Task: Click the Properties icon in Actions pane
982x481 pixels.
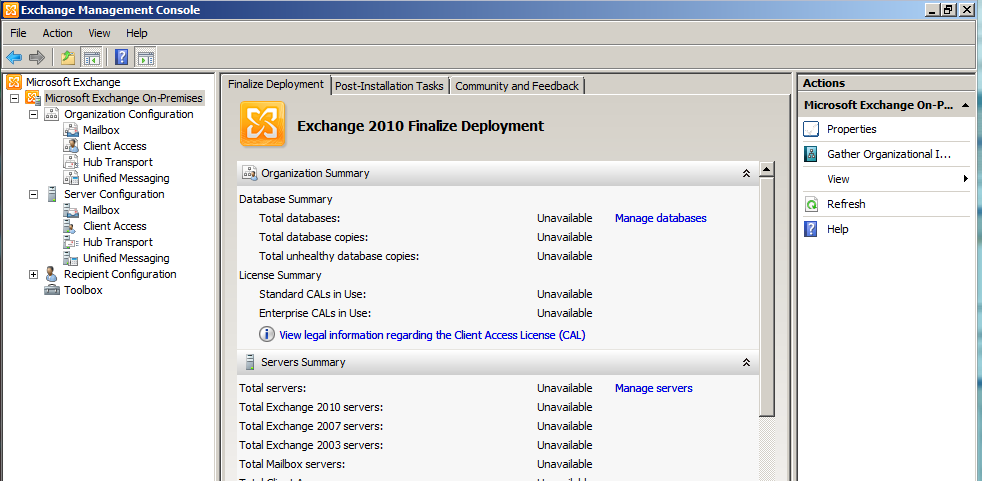Action: tap(811, 129)
